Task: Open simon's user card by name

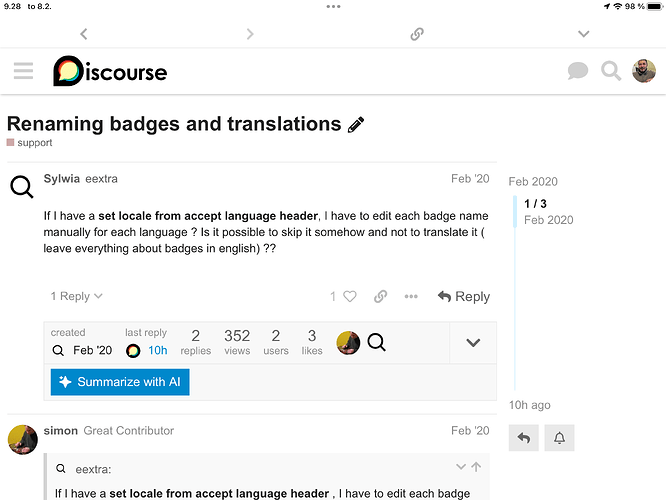Action: pos(61,430)
